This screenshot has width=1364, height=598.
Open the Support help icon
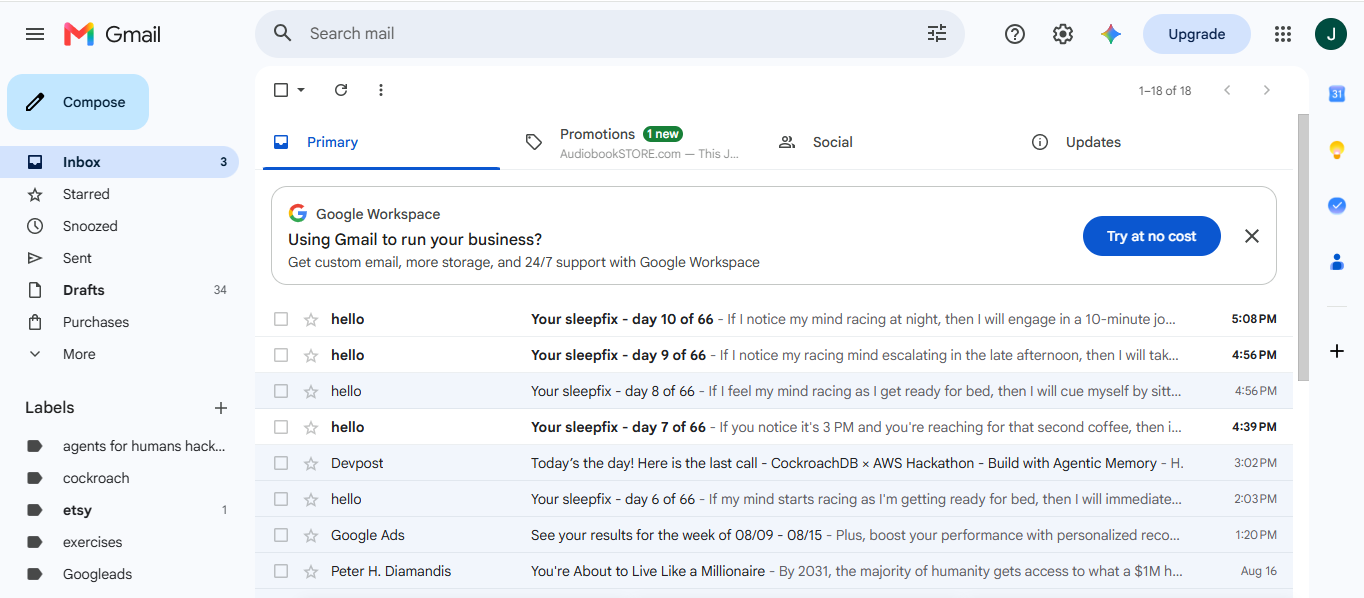pyautogui.click(x=1015, y=34)
